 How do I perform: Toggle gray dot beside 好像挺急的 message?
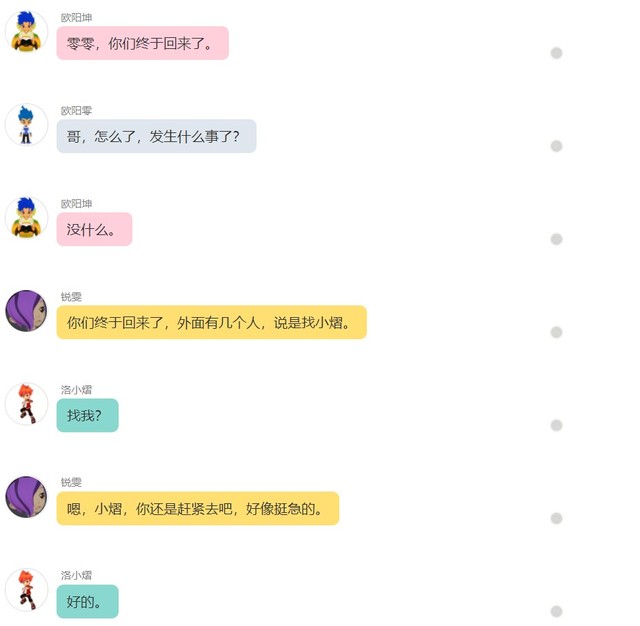[556, 518]
